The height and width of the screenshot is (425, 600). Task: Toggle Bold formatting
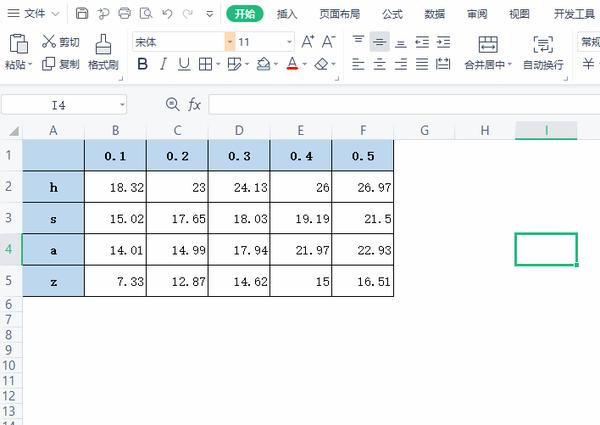pos(142,64)
